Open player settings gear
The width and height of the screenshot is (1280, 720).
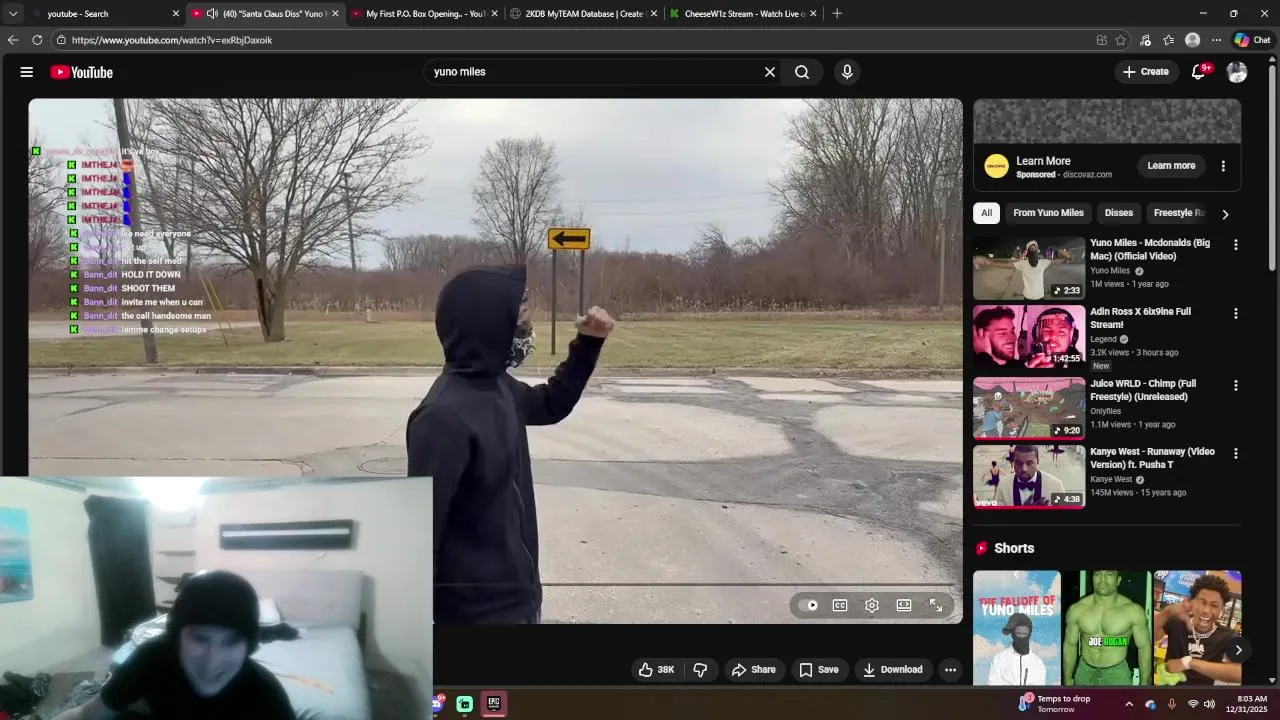pyautogui.click(x=872, y=605)
